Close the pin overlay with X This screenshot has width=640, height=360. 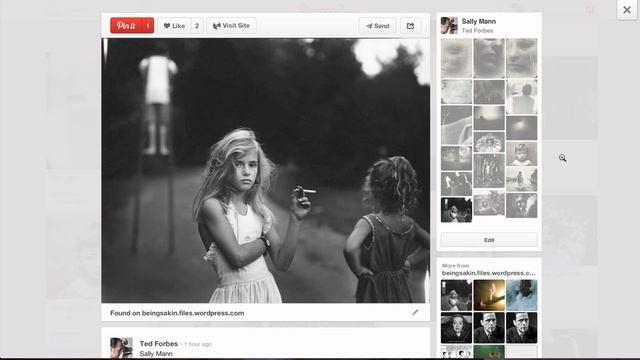pos(627,9)
